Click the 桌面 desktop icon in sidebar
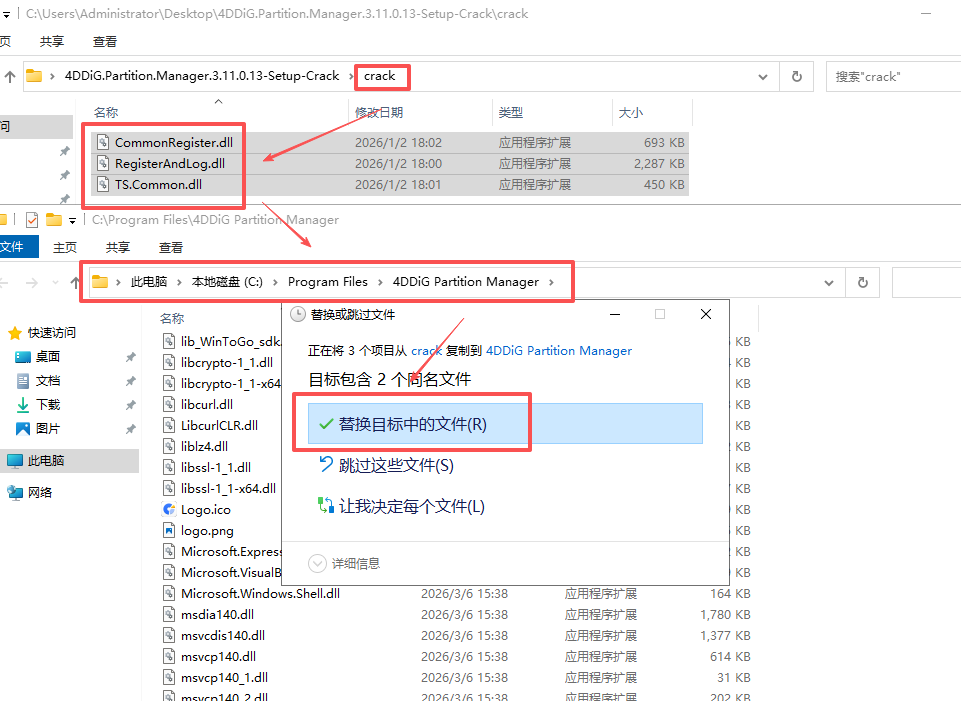Image resolution: width=961 pixels, height=701 pixels. [23, 357]
